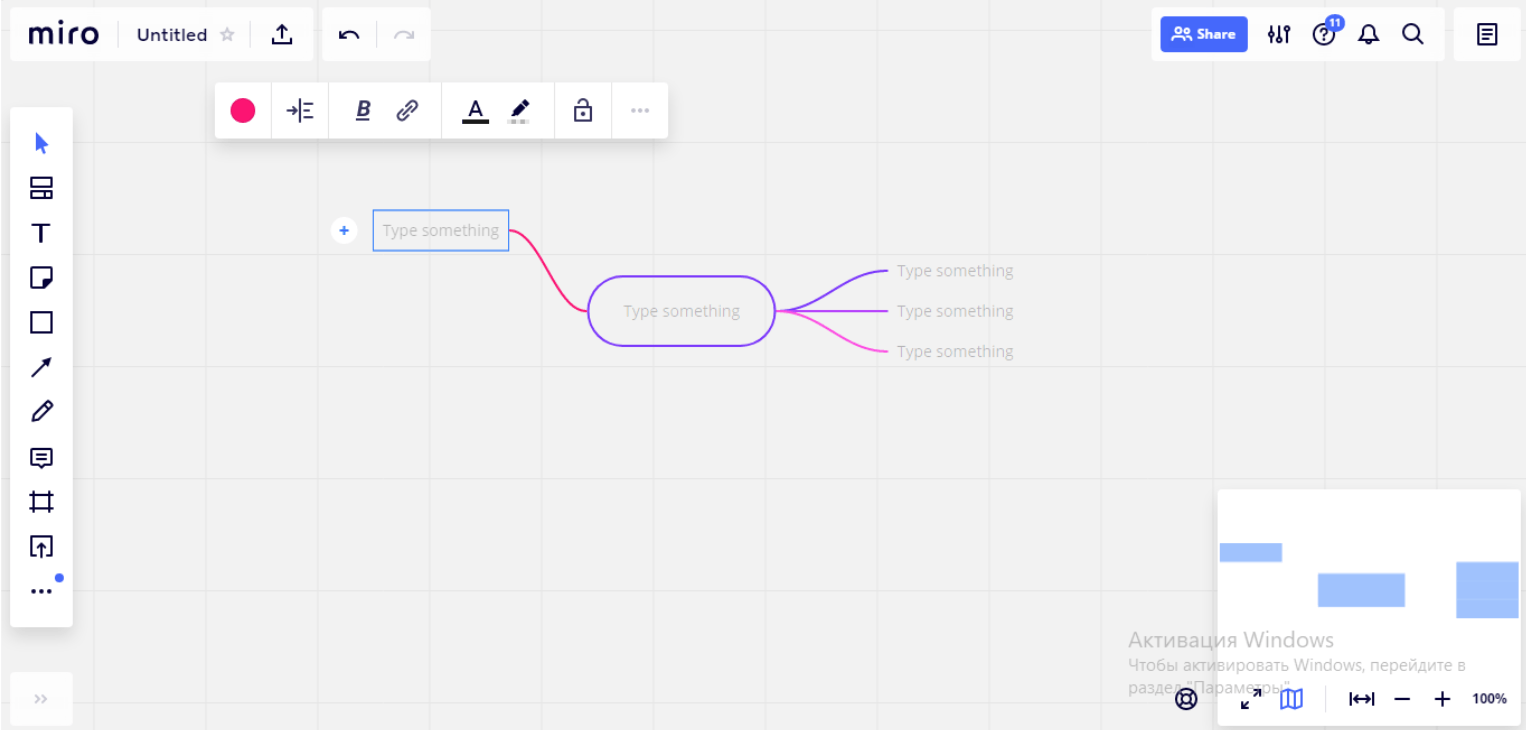Open more options in context toolbar
Screen dimensions: 1526x730
640,111
